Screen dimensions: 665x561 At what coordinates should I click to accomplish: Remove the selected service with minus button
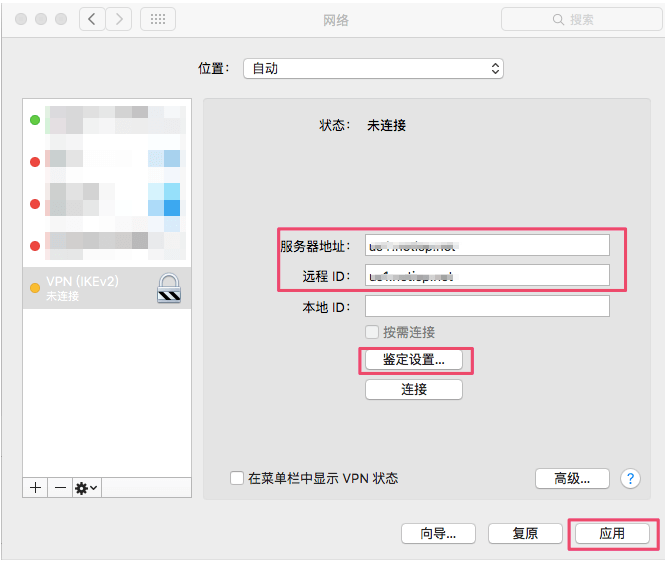tap(60, 488)
